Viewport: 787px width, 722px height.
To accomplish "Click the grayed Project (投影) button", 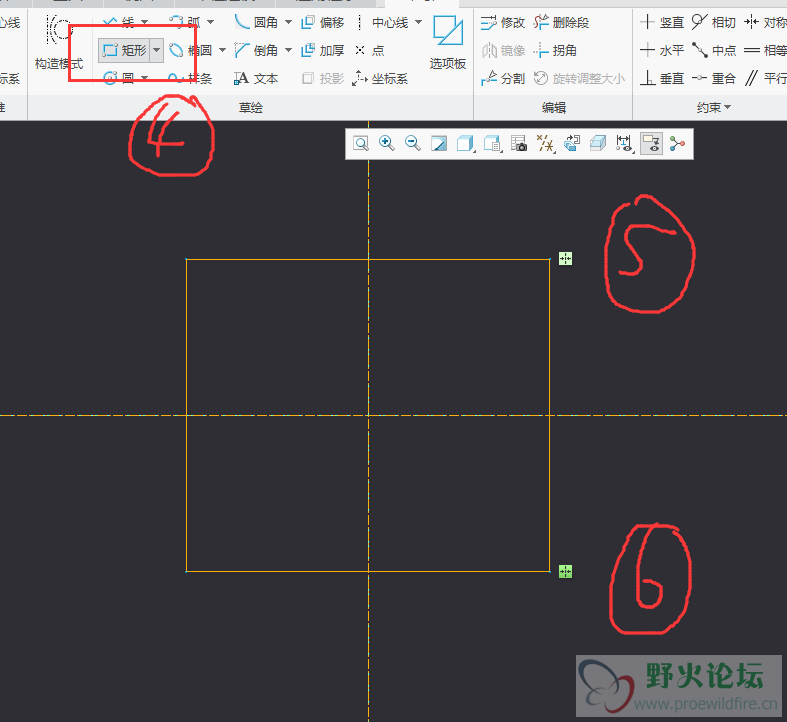I will point(323,78).
